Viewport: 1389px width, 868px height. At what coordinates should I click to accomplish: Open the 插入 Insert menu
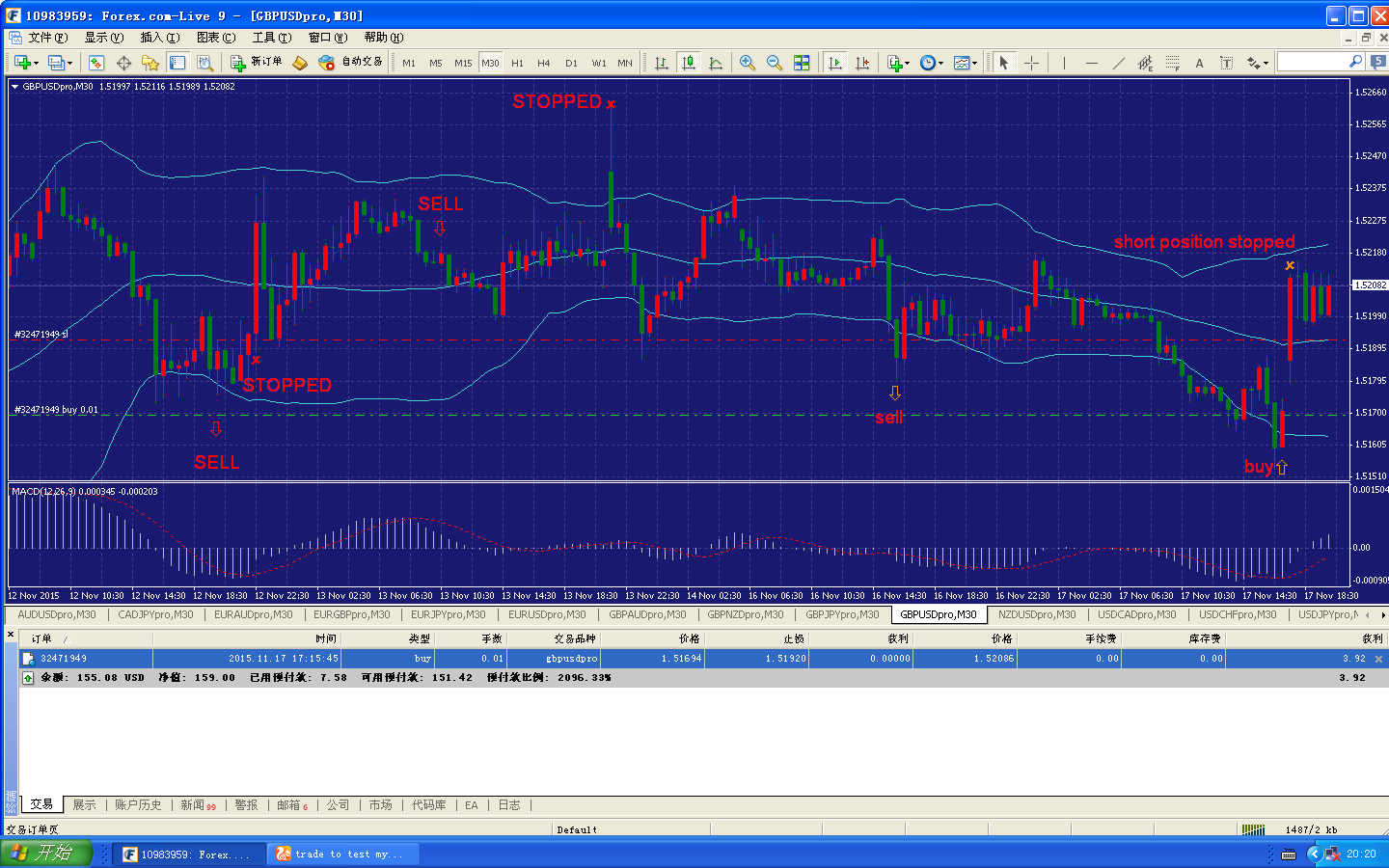coord(160,38)
